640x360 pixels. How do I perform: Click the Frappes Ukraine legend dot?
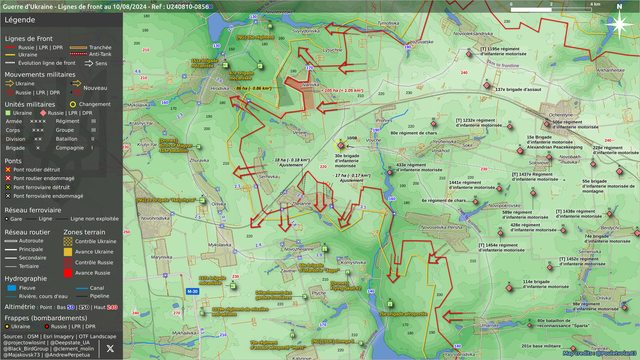7,327
